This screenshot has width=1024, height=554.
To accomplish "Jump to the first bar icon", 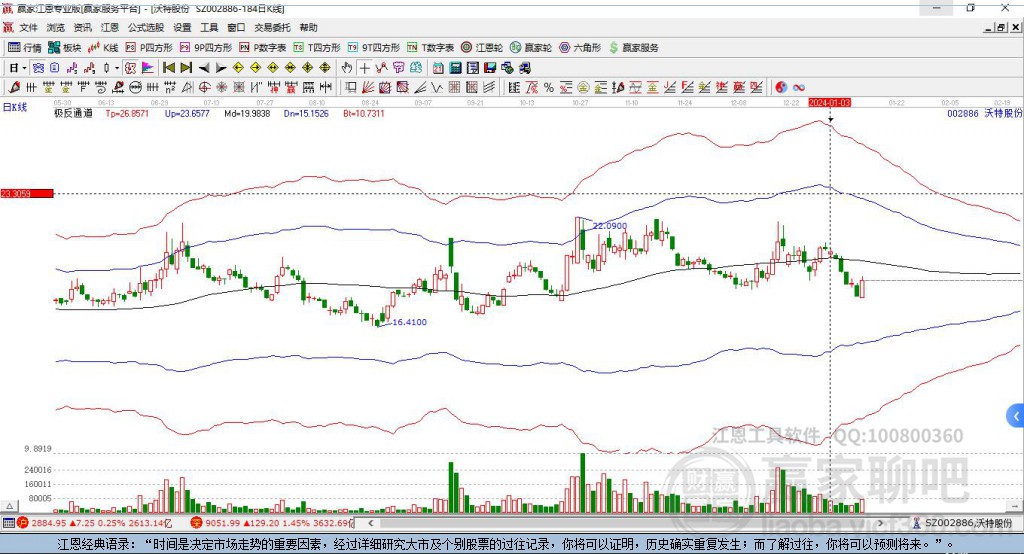I will (x=169, y=68).
